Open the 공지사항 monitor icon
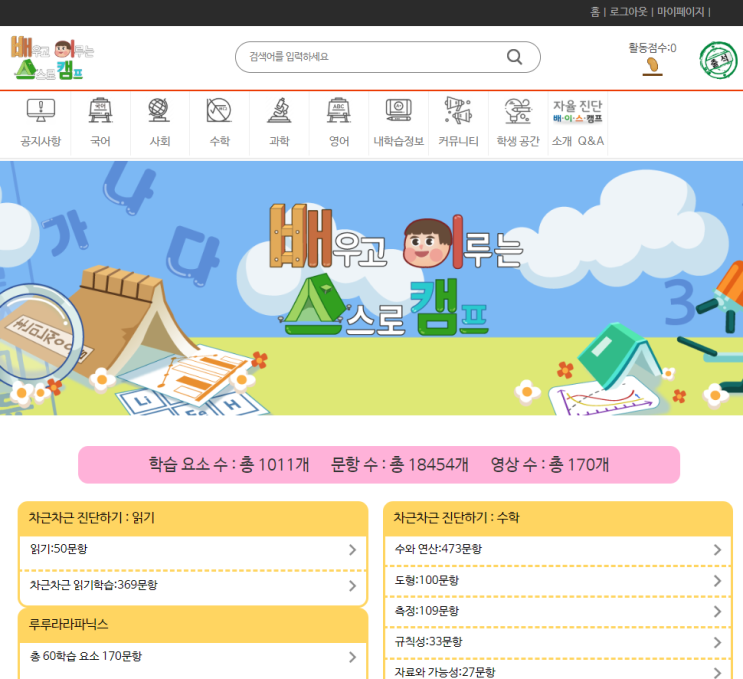 click(x=41, y=110)
